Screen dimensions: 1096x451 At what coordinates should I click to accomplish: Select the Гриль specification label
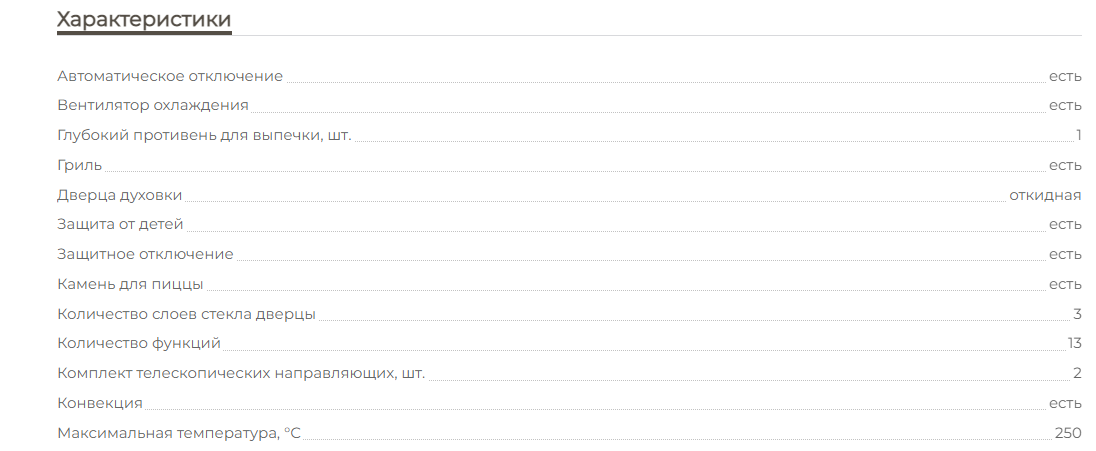coord(80,165)
